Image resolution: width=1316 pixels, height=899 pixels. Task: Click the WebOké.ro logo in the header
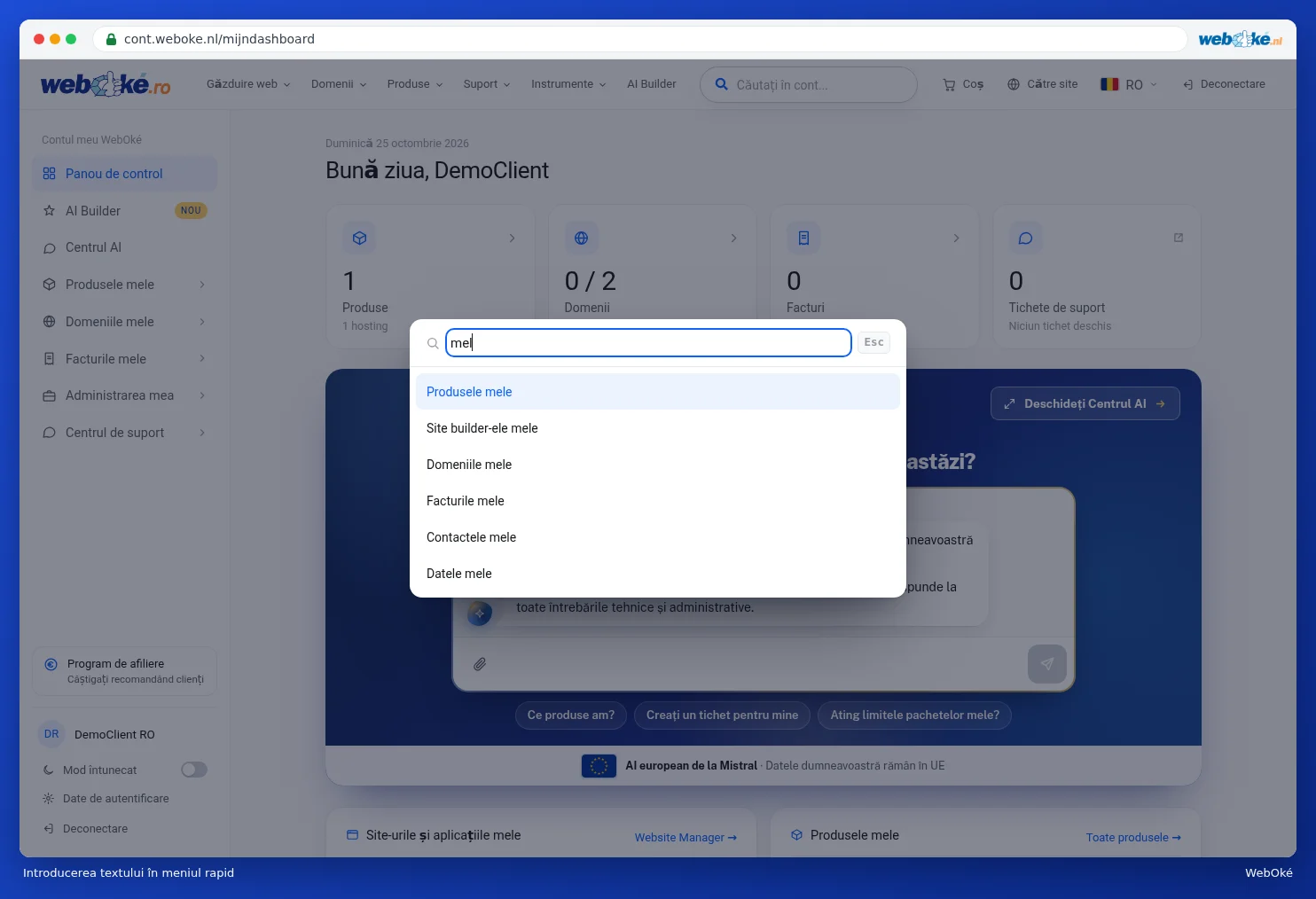coord(106,84)
